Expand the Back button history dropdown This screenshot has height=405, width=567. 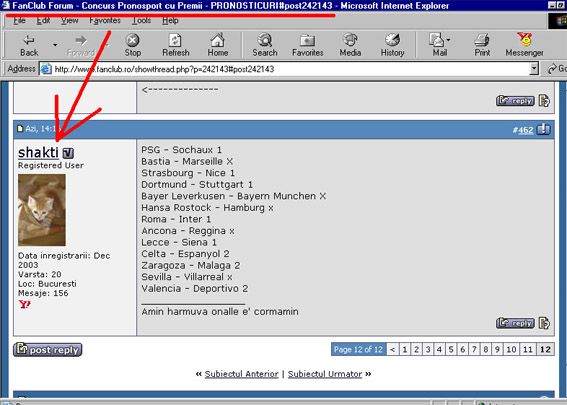tap(55, 45)
